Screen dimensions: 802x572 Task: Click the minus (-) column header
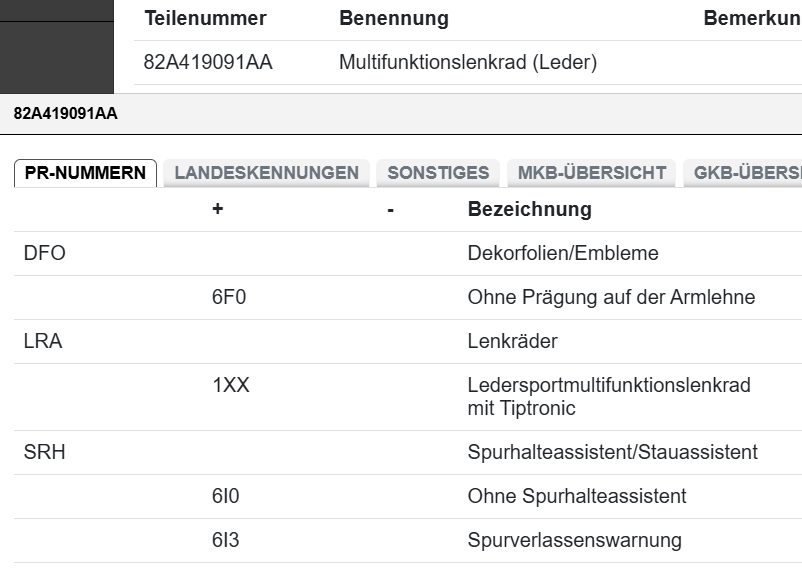click(x=390, y=210)
